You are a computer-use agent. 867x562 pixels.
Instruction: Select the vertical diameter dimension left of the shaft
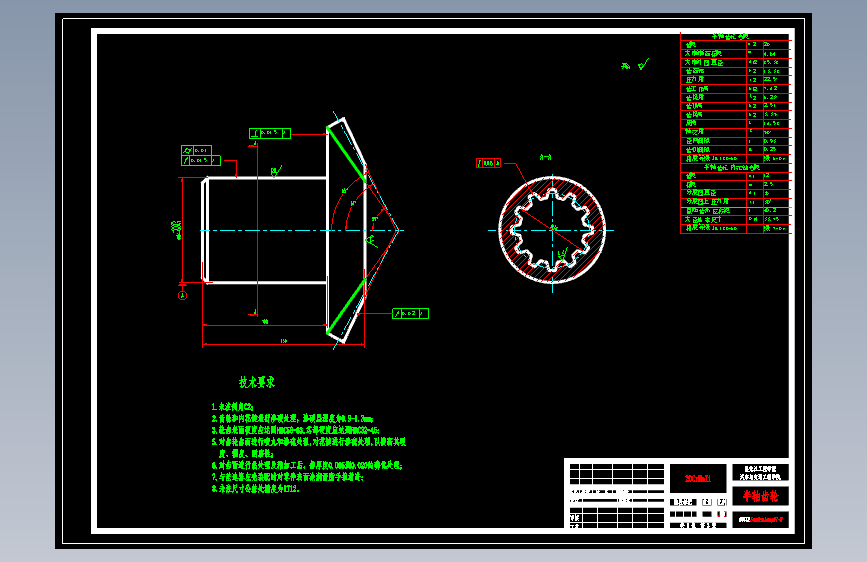pos(177,230)
